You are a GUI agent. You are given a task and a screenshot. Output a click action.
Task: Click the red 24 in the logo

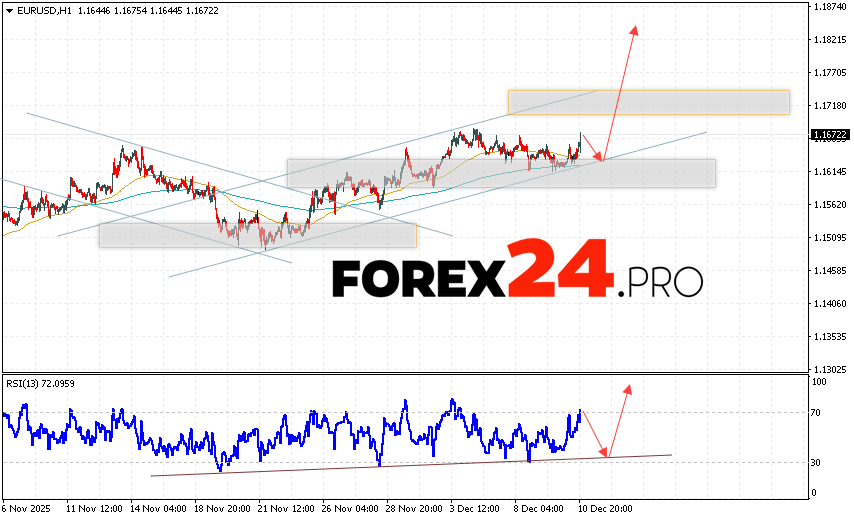coord(558,271)
